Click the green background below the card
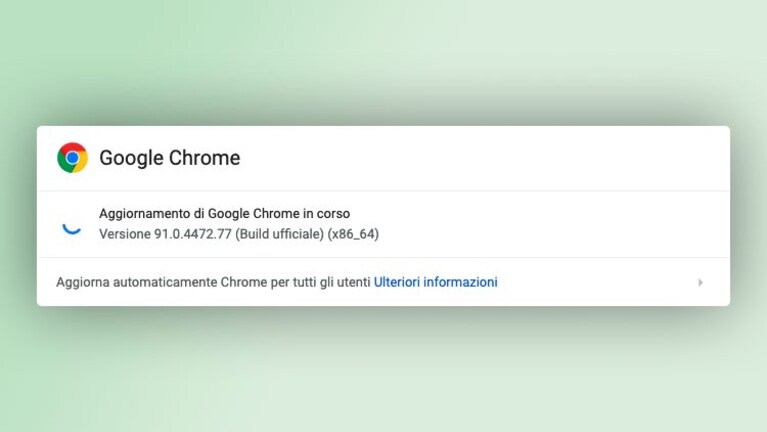 (x=384, y=377)
